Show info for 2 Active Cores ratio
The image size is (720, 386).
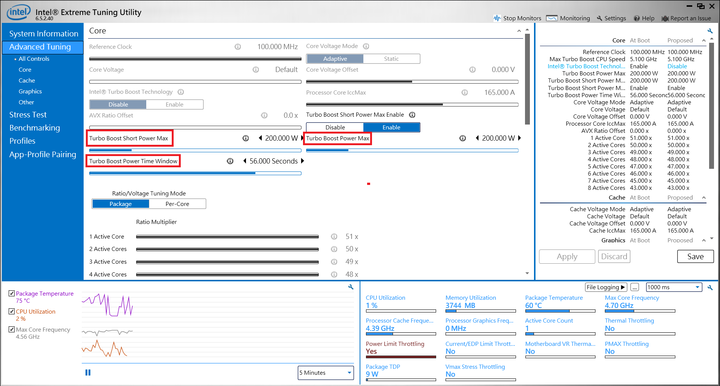pyautogui.click(x=334, y=249)
